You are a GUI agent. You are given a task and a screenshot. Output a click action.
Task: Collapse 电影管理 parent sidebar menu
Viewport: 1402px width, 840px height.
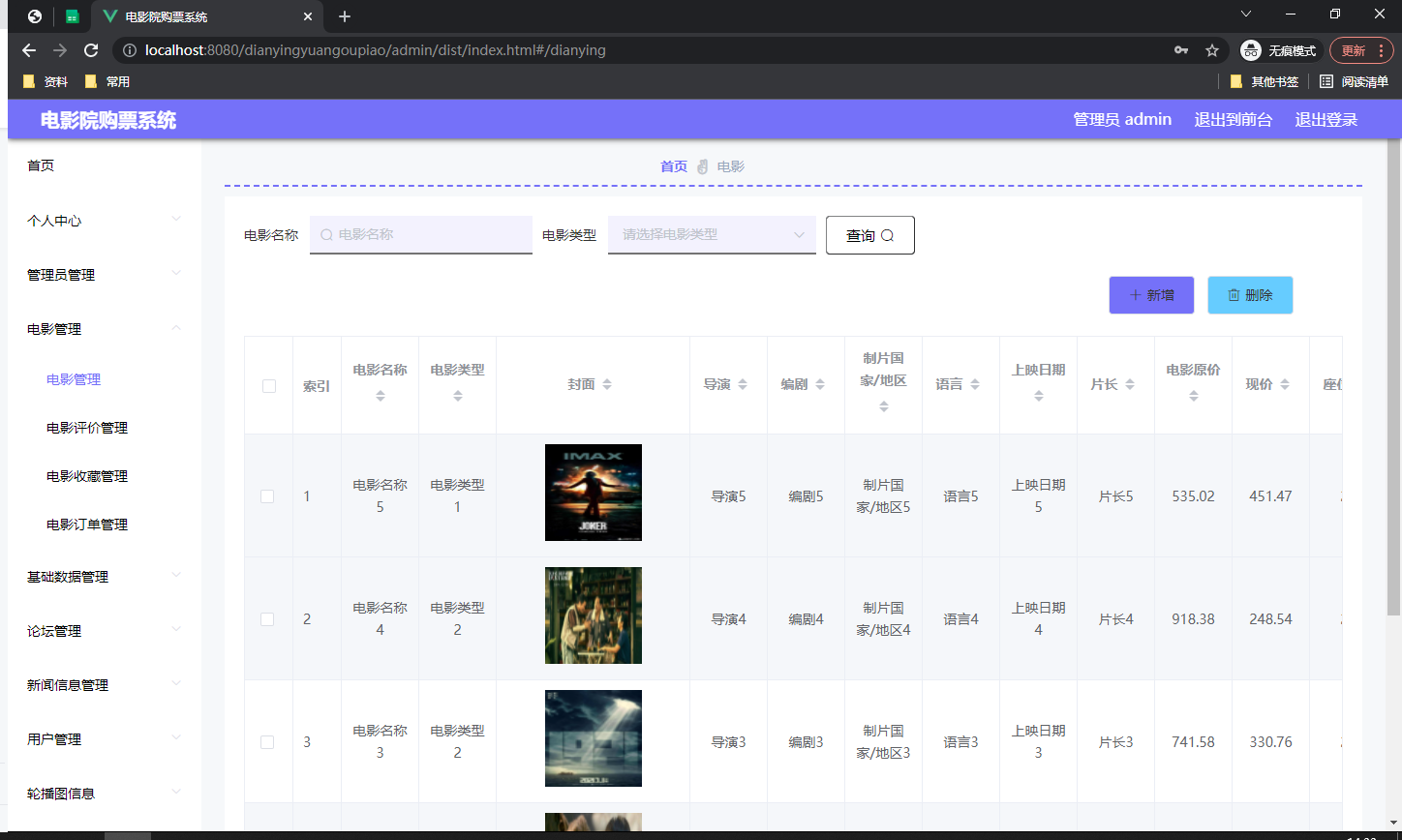click(105, 329)
